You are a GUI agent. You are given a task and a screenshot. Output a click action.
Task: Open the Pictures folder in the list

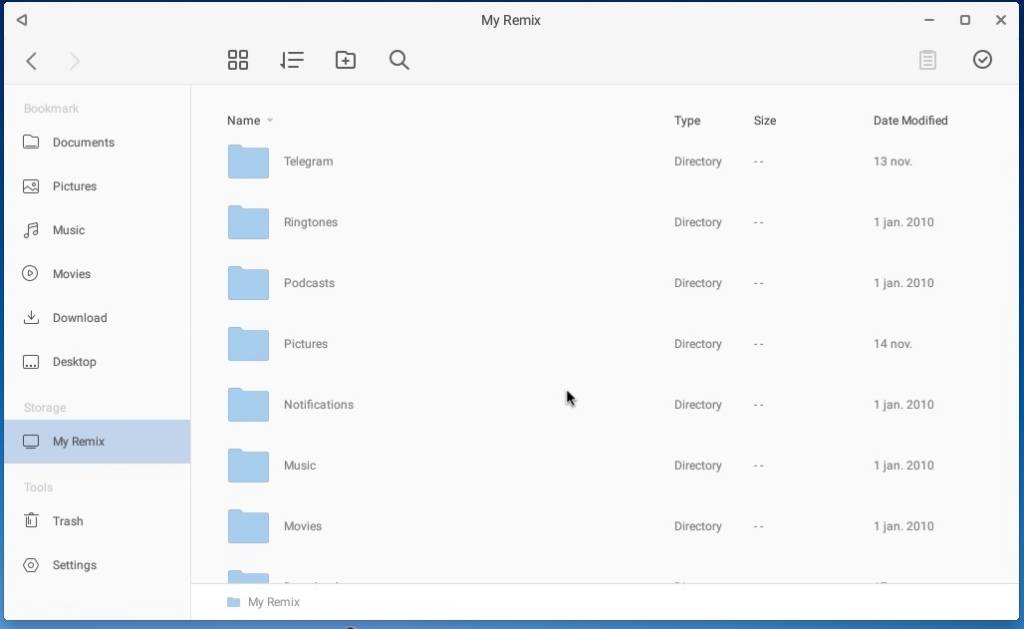(x=307, y=344)
